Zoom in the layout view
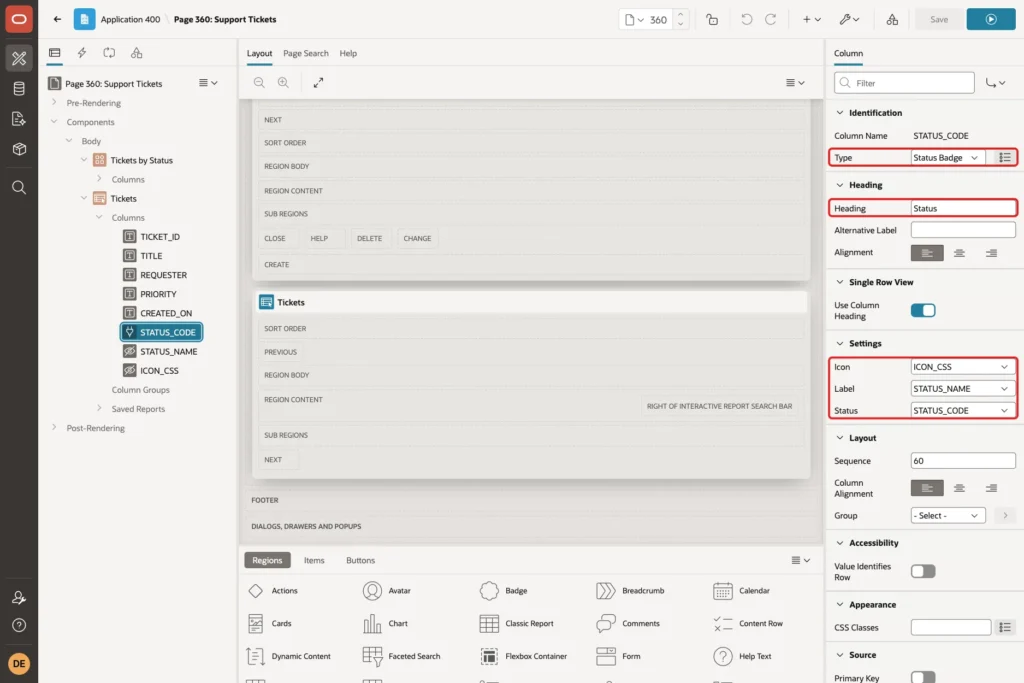 pos(283,82)
